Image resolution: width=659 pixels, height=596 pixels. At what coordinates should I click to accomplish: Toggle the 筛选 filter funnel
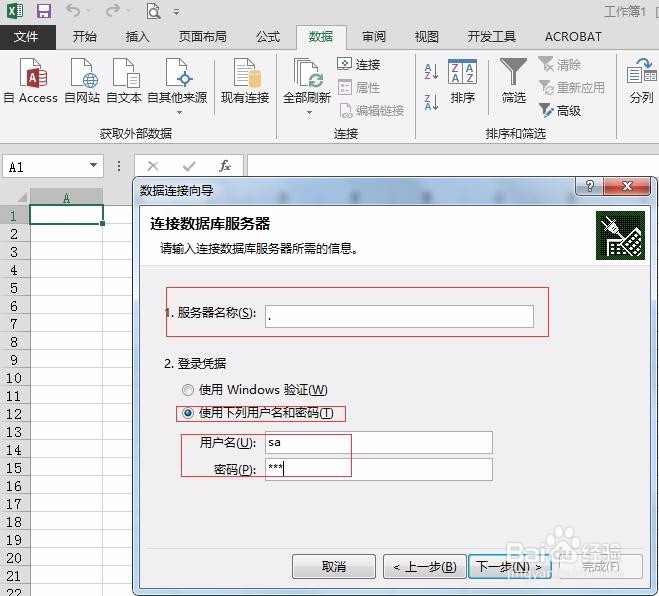click(514, 81)
